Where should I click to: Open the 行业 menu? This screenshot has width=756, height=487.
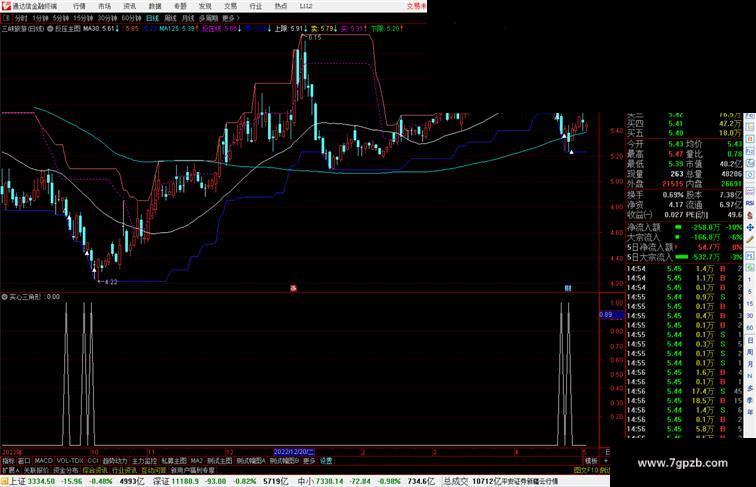pos(256,6)
